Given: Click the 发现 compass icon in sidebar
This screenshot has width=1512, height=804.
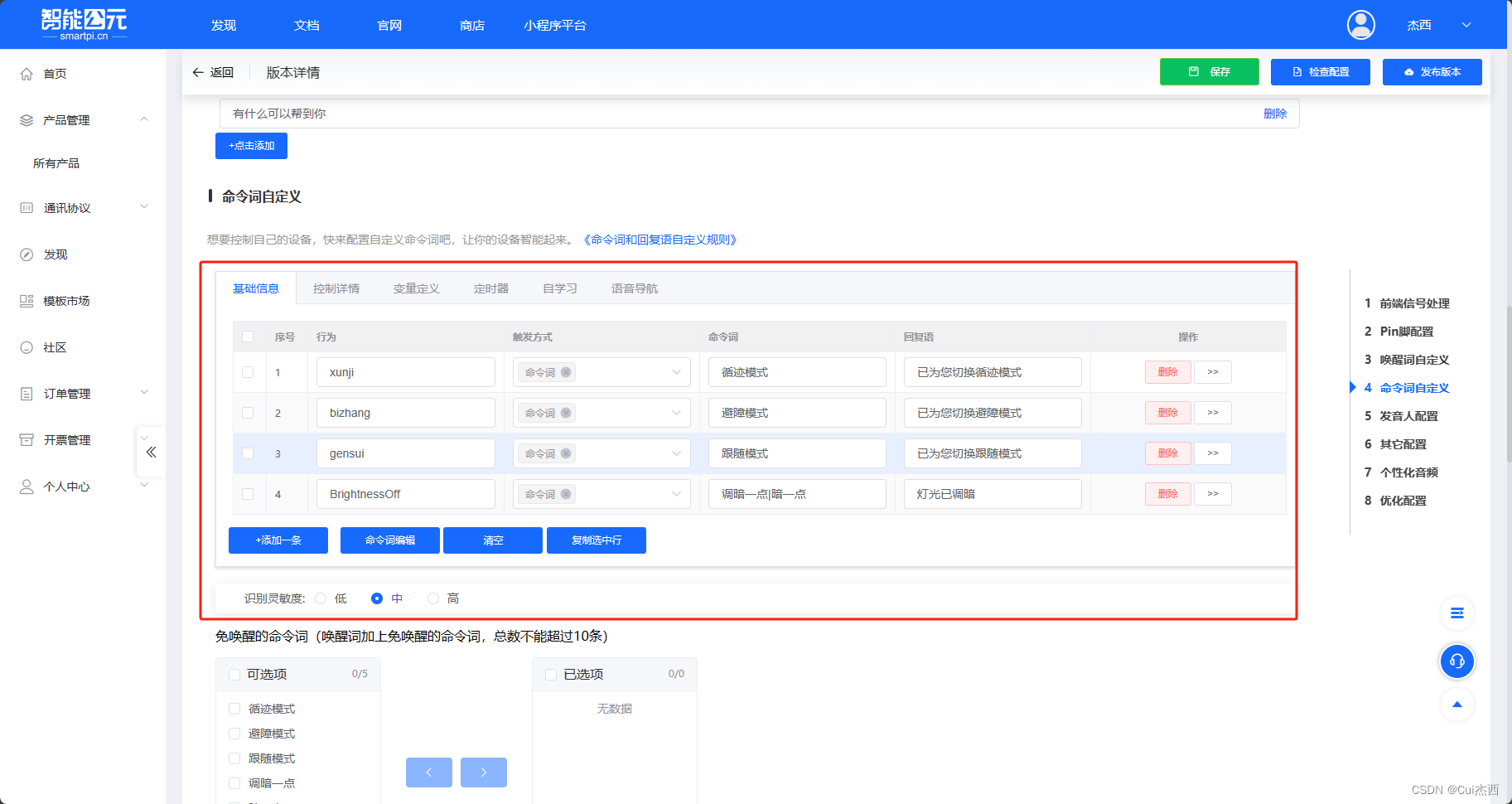Looking at the screenshot, I should click(27, 254).
